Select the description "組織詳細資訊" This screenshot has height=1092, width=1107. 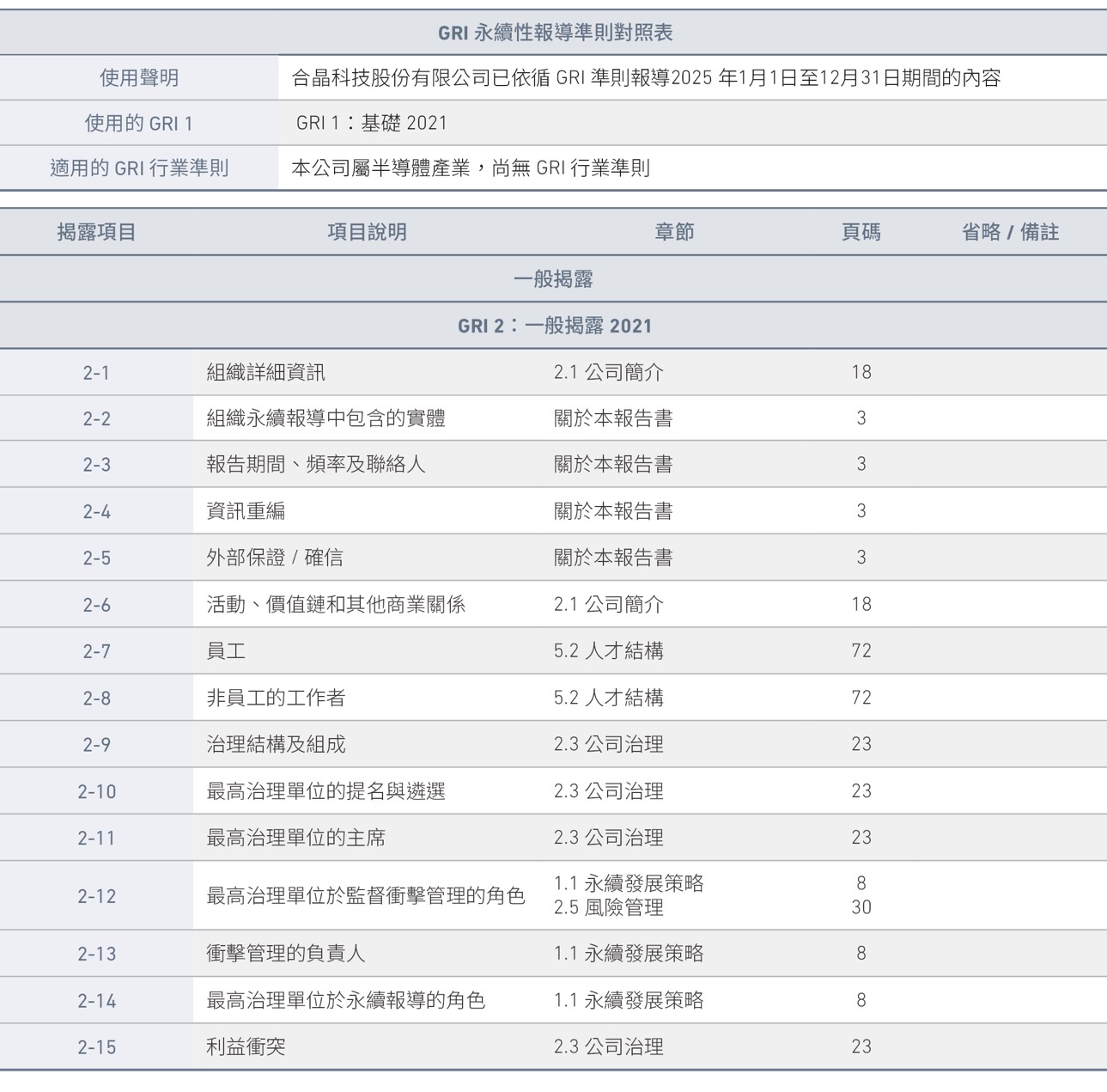(x=266, y=373)
